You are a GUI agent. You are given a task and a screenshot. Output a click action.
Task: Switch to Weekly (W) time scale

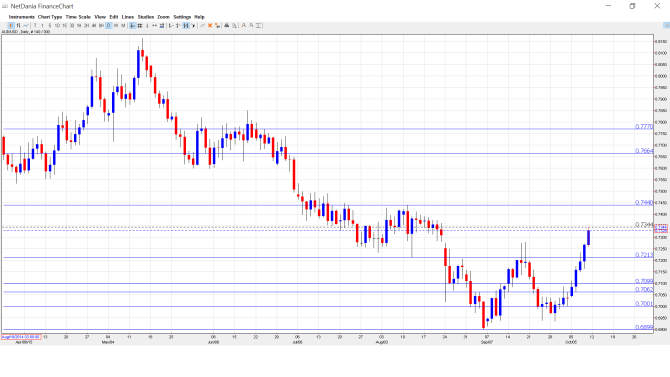(116, 26)
